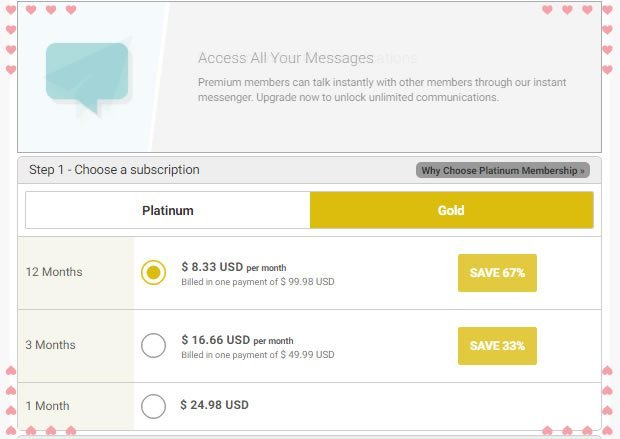This screenshot has height=439, width=620.
Task: Select the 3 Months radio button
Action: (153, 345)
